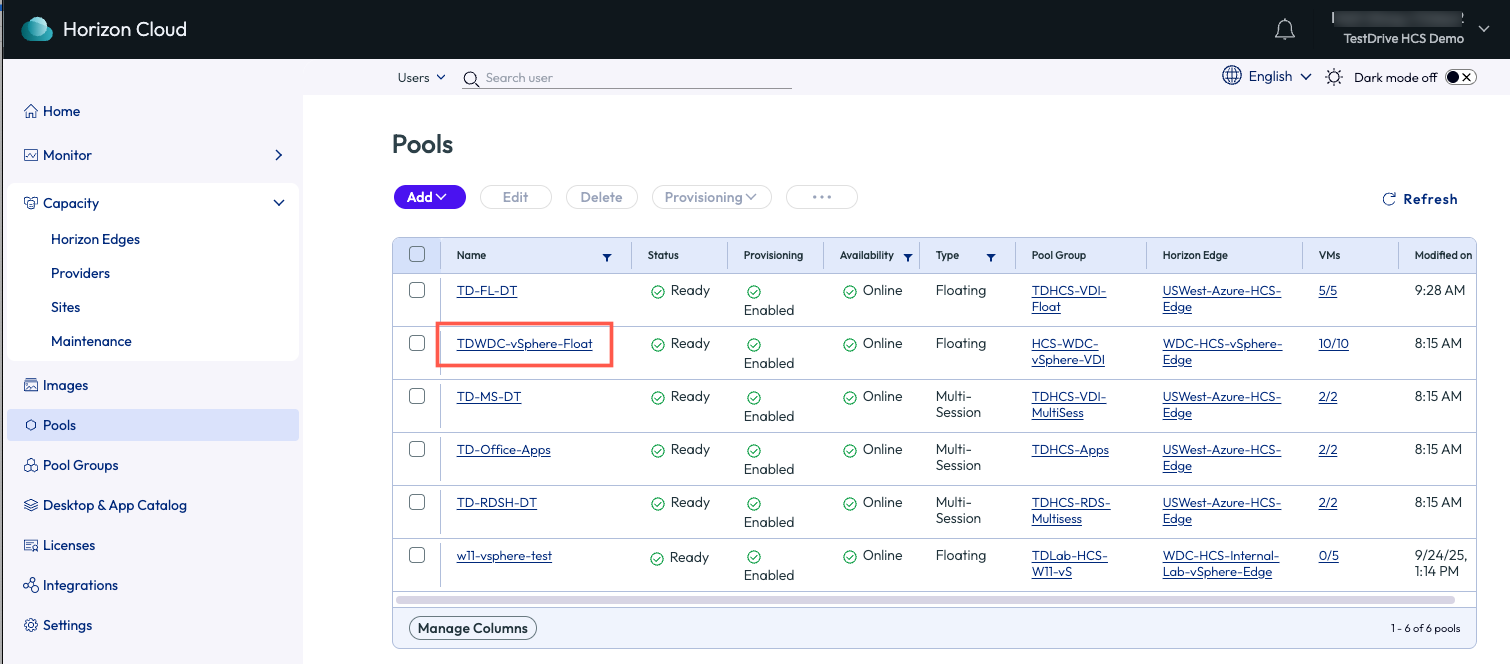Viewport: 1510px width, 664px height.
Task: Open the TDWDC-vSphere-Float pool link
Action: (524, 344)
